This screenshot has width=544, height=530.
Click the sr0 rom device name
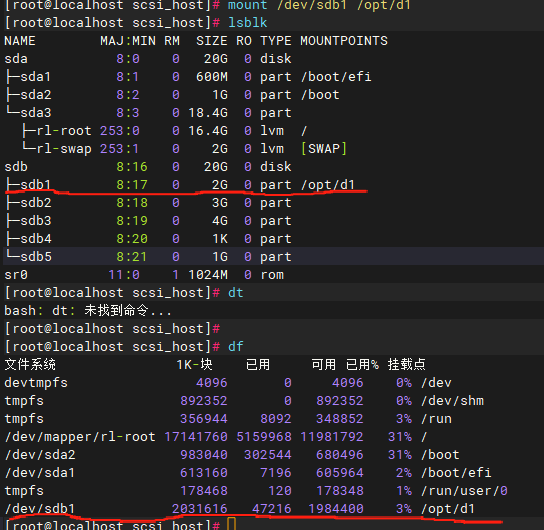coord(16,275)
